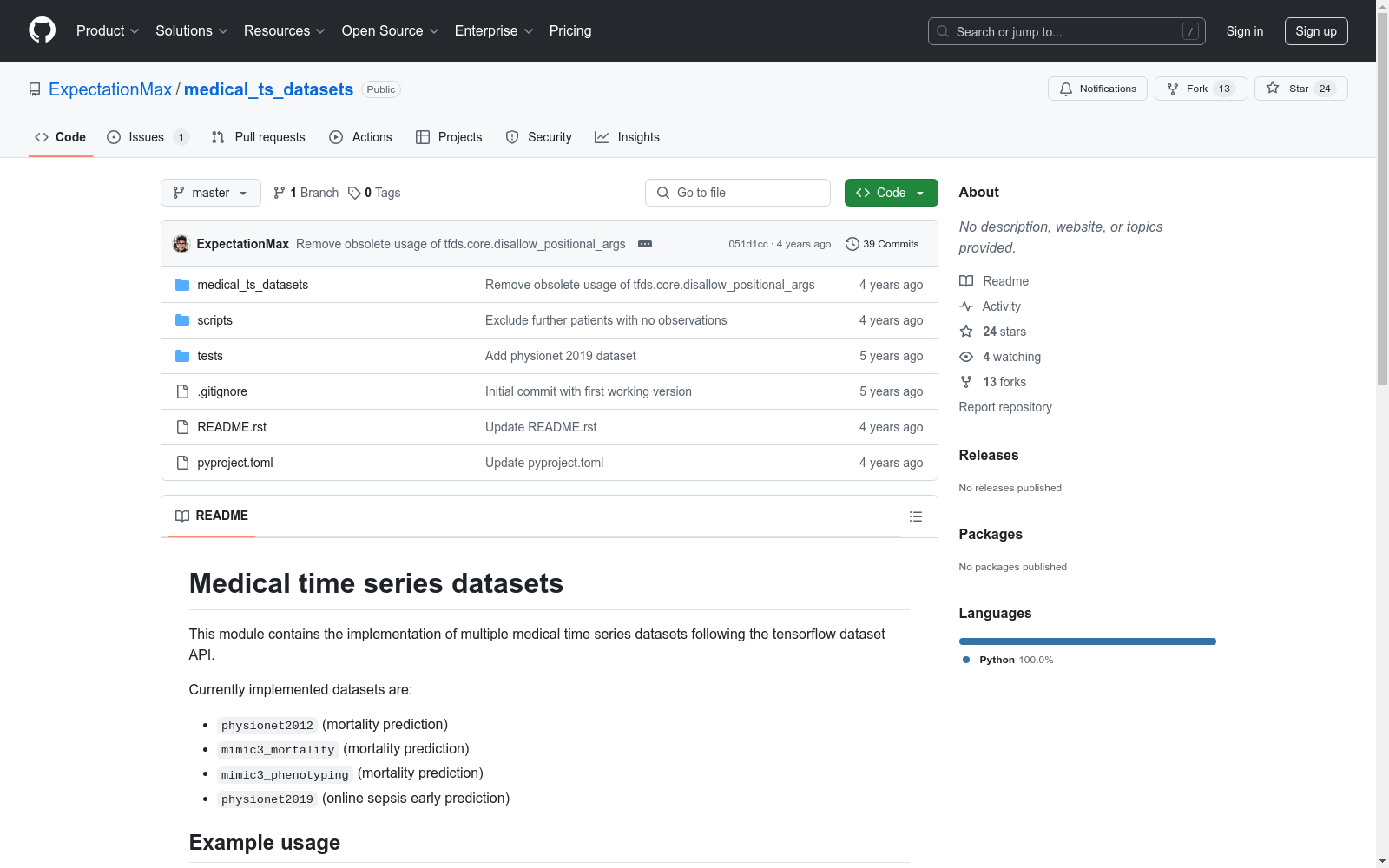Viewport: 1389px width, 868px height.
Task: Open the green Code dropdown button
Action: [891, 193]
